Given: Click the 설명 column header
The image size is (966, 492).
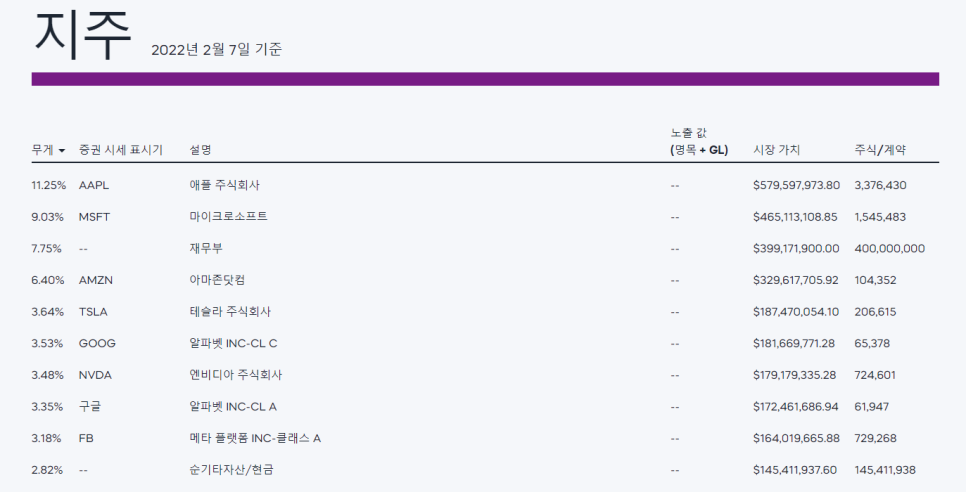Looking at the screenshot, I should point(200,150).
